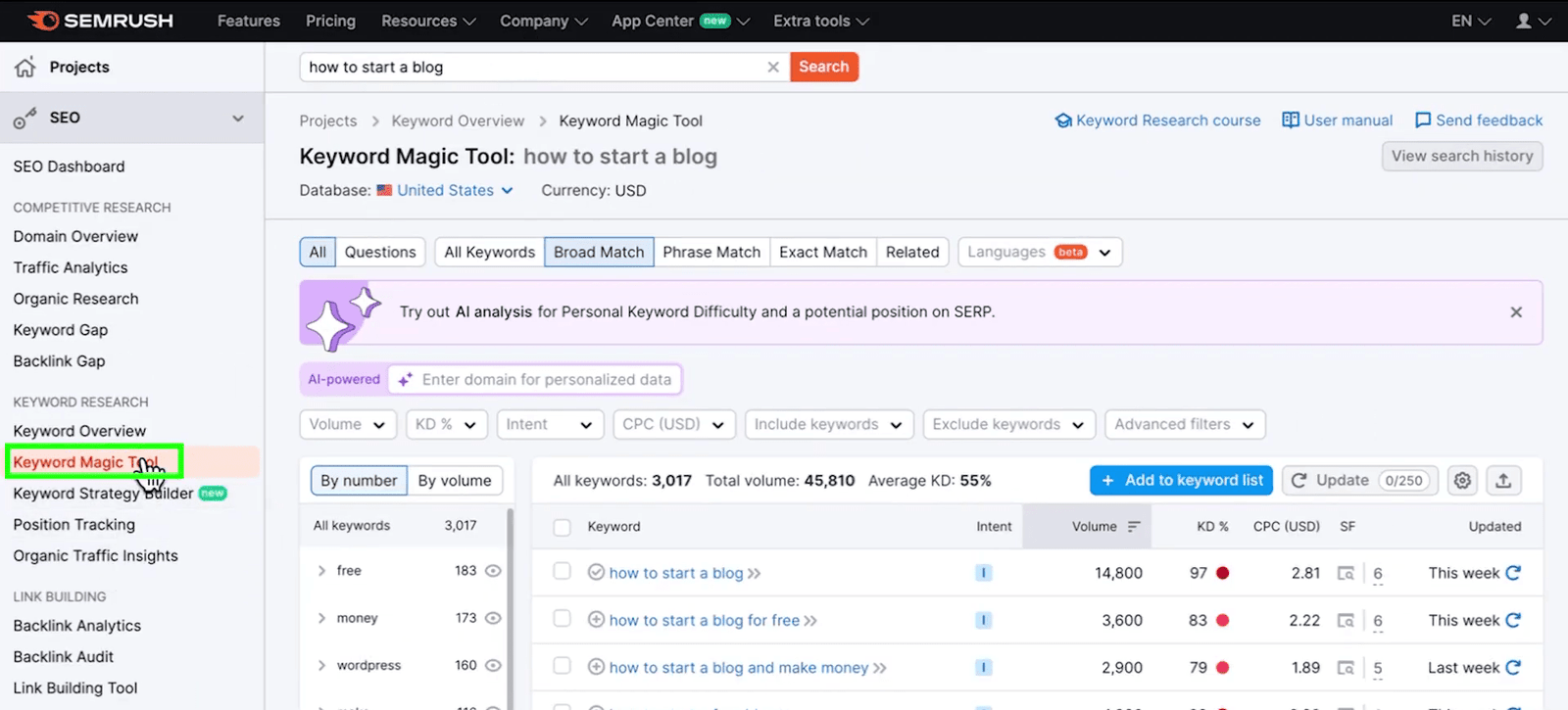Open View search history
1568x710 pixels.
[1462, 156]
